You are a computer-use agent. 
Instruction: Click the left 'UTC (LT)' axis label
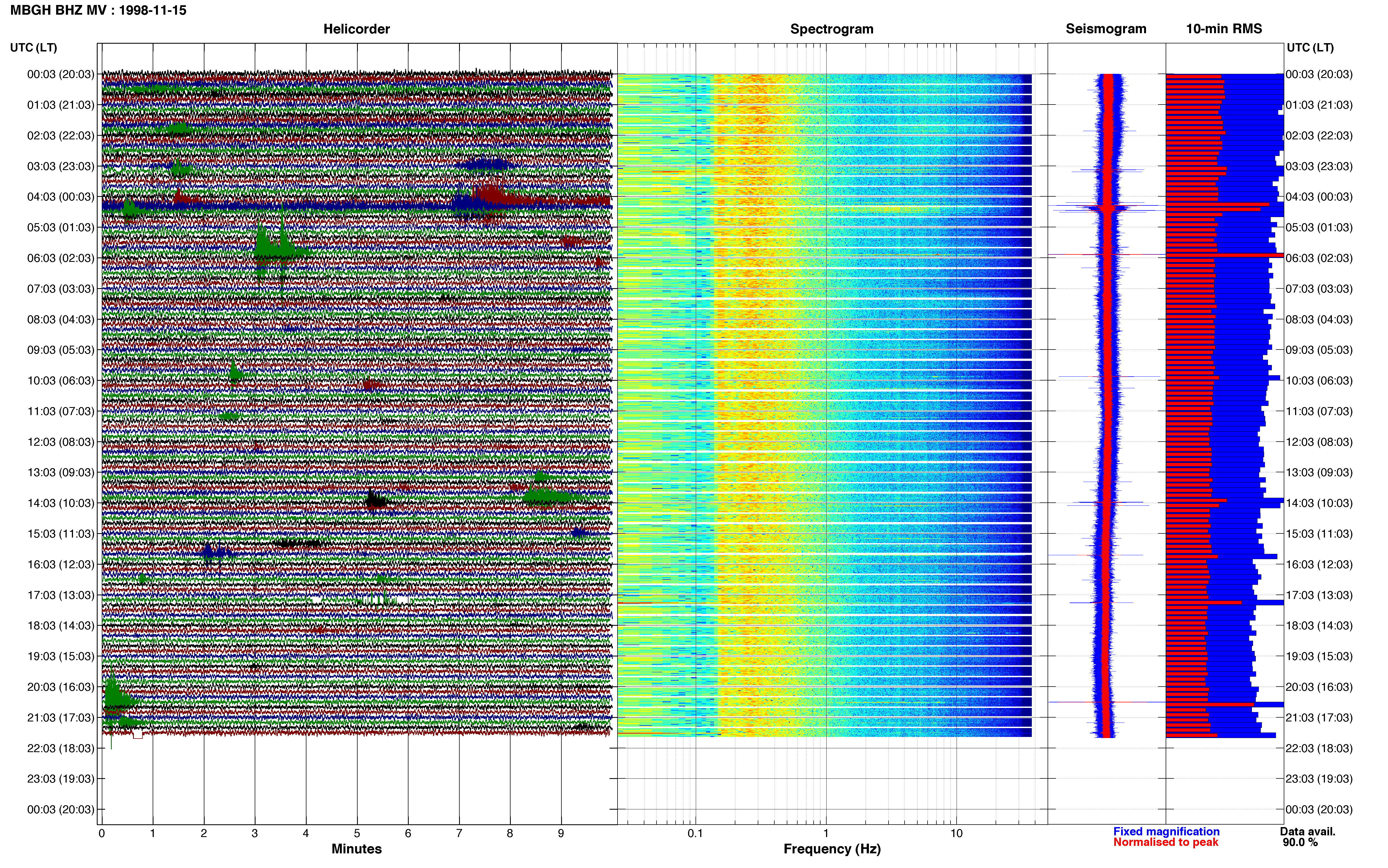click(x=33, y=48)
